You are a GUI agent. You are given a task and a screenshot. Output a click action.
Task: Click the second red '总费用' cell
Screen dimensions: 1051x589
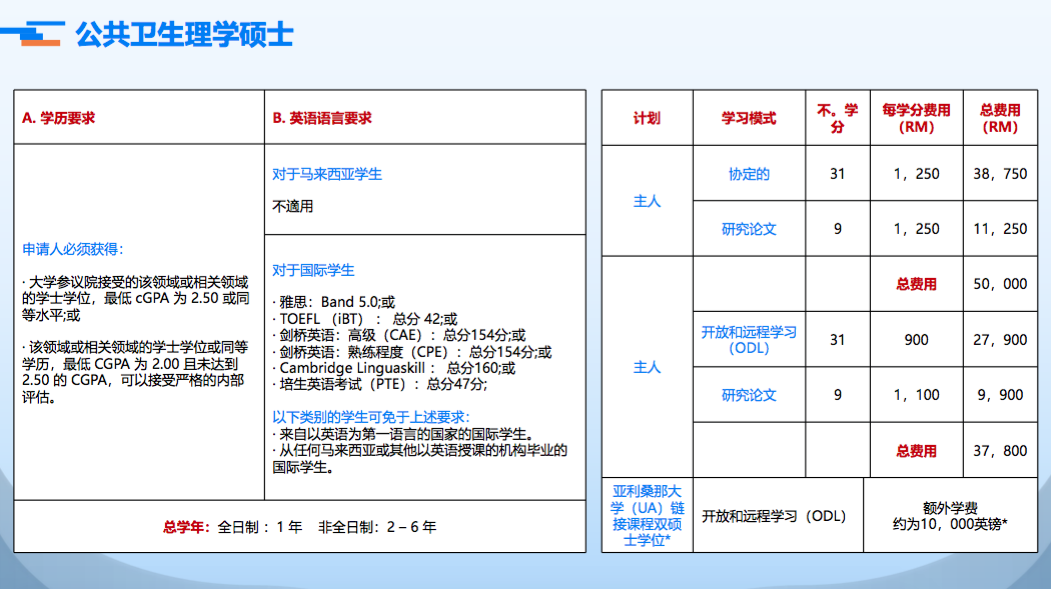click(916, 450)
